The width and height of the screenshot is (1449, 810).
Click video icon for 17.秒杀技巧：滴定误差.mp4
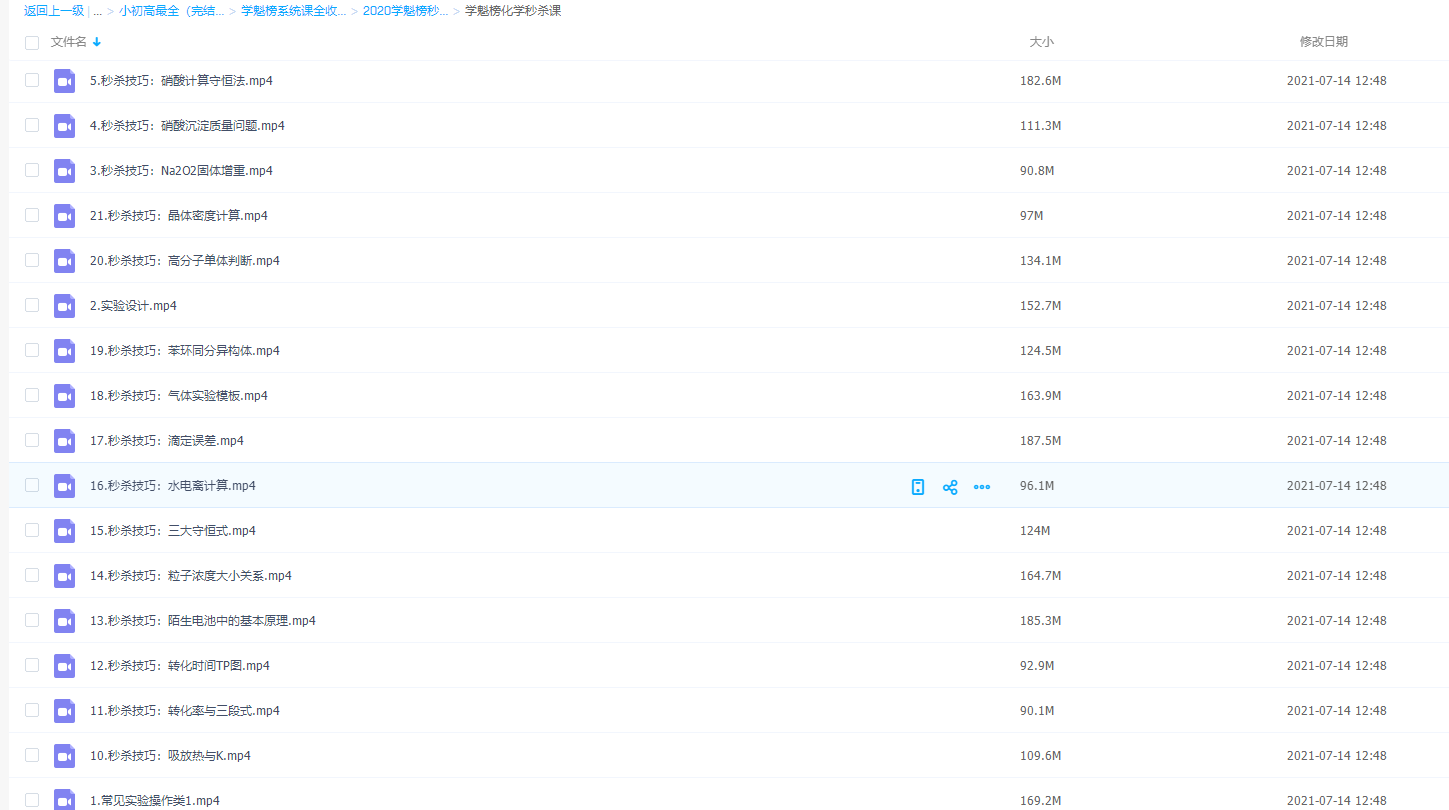point(65,441)
